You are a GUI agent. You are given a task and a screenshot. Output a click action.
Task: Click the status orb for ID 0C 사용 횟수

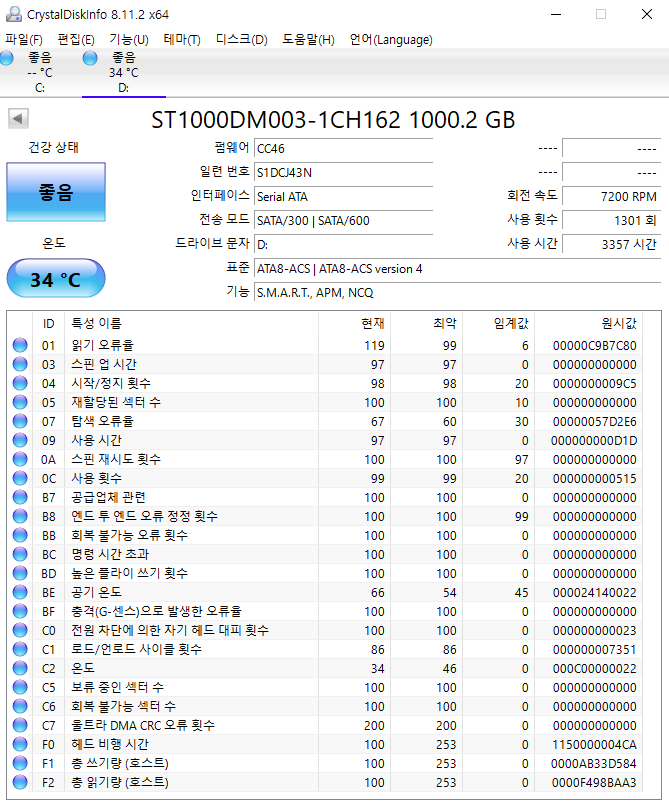(x=20, y=478)
